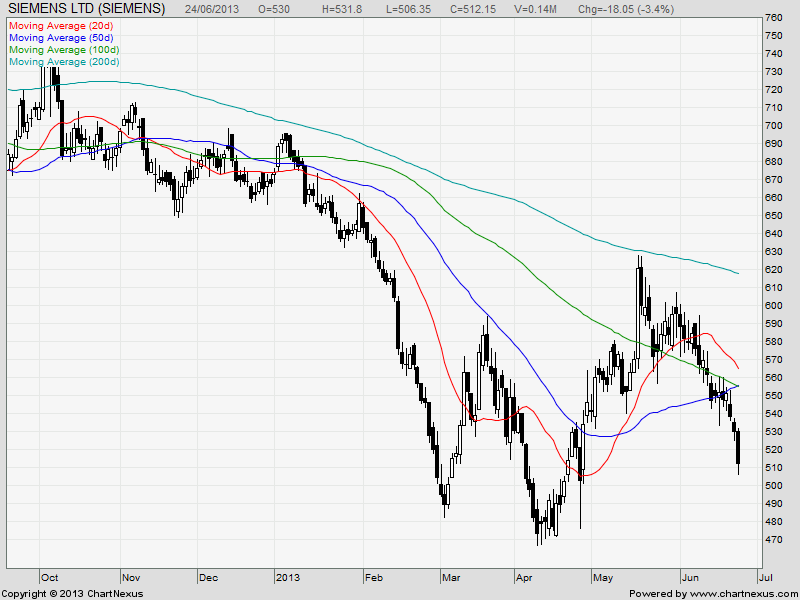The image size is (800, 600).
Task: Click the Feb label on time axis
Action: click(x=374, y=578)
